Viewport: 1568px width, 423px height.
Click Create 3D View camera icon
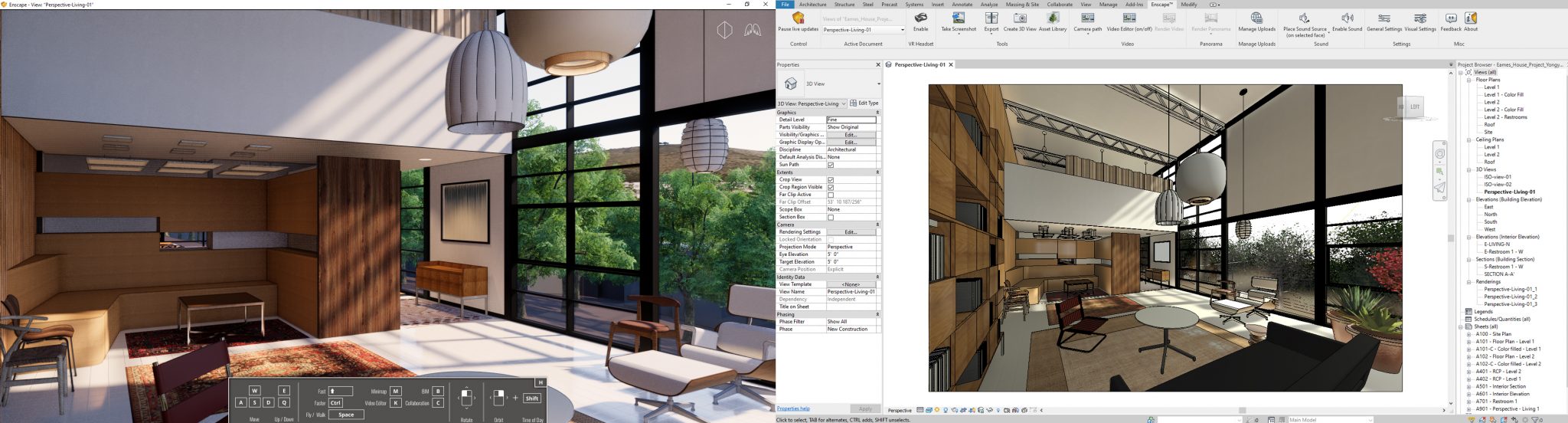[1020, 18]
